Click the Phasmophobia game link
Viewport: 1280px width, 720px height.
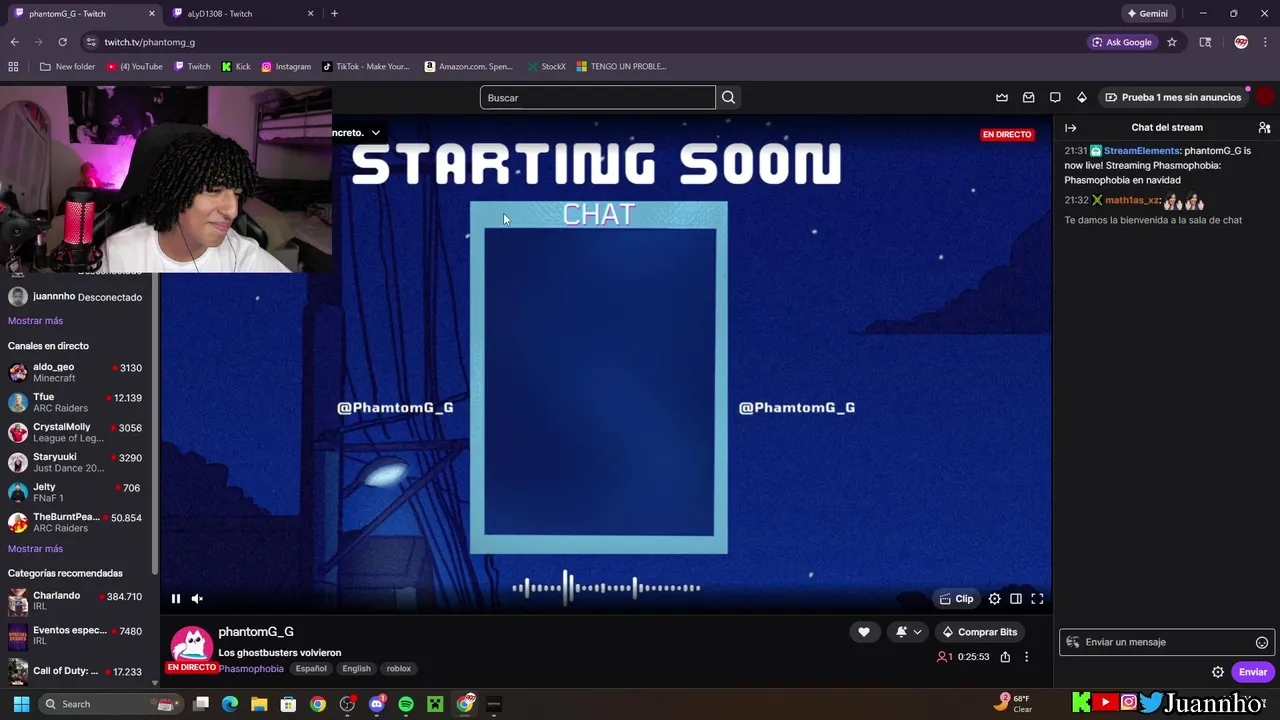point(251,669)
